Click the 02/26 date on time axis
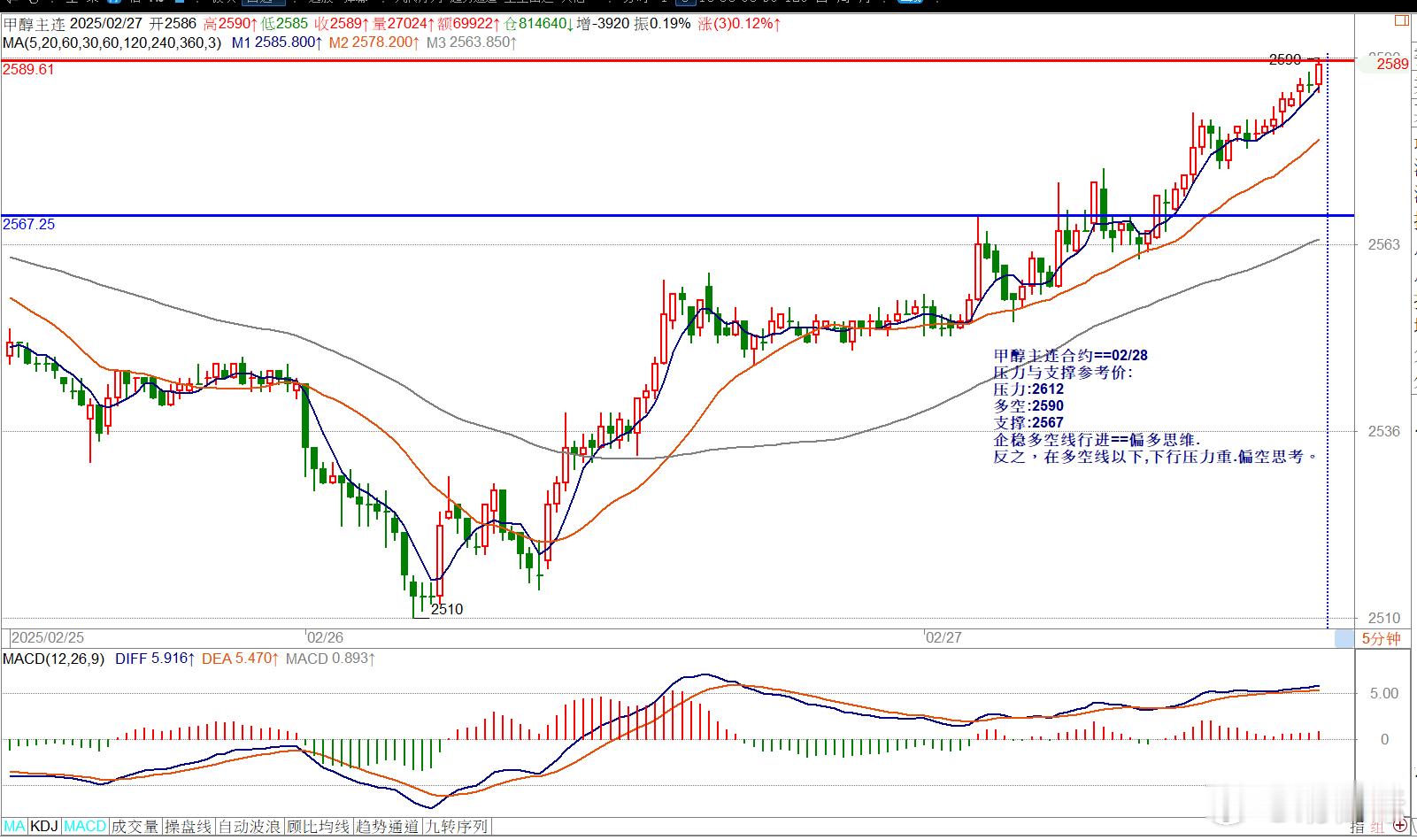The image size is (1417, 840). tap(325, 637)
